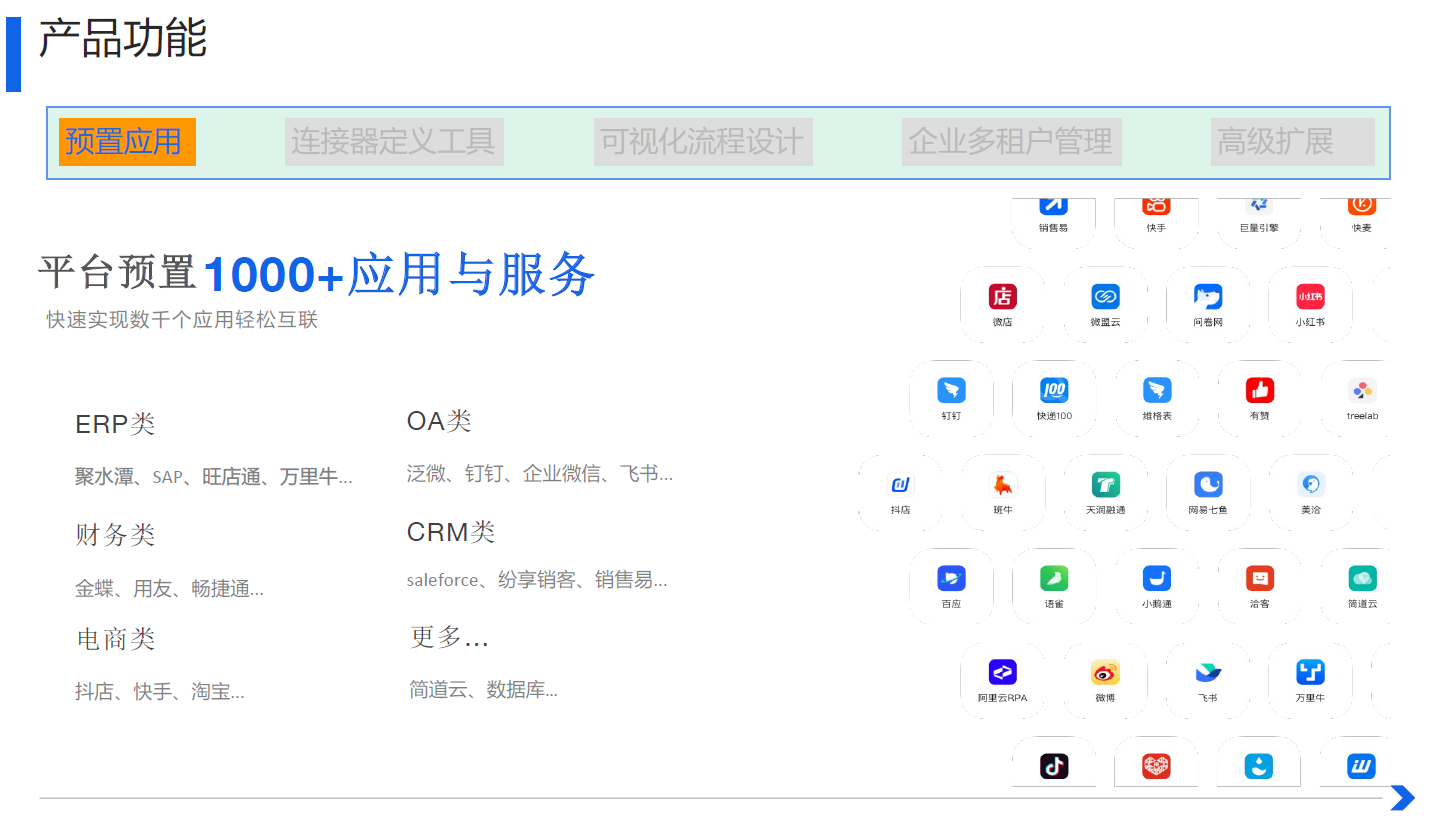
Task: Select the 巨量引擎 app icon
Action: pyautogui.click(x=1258, y=205)
